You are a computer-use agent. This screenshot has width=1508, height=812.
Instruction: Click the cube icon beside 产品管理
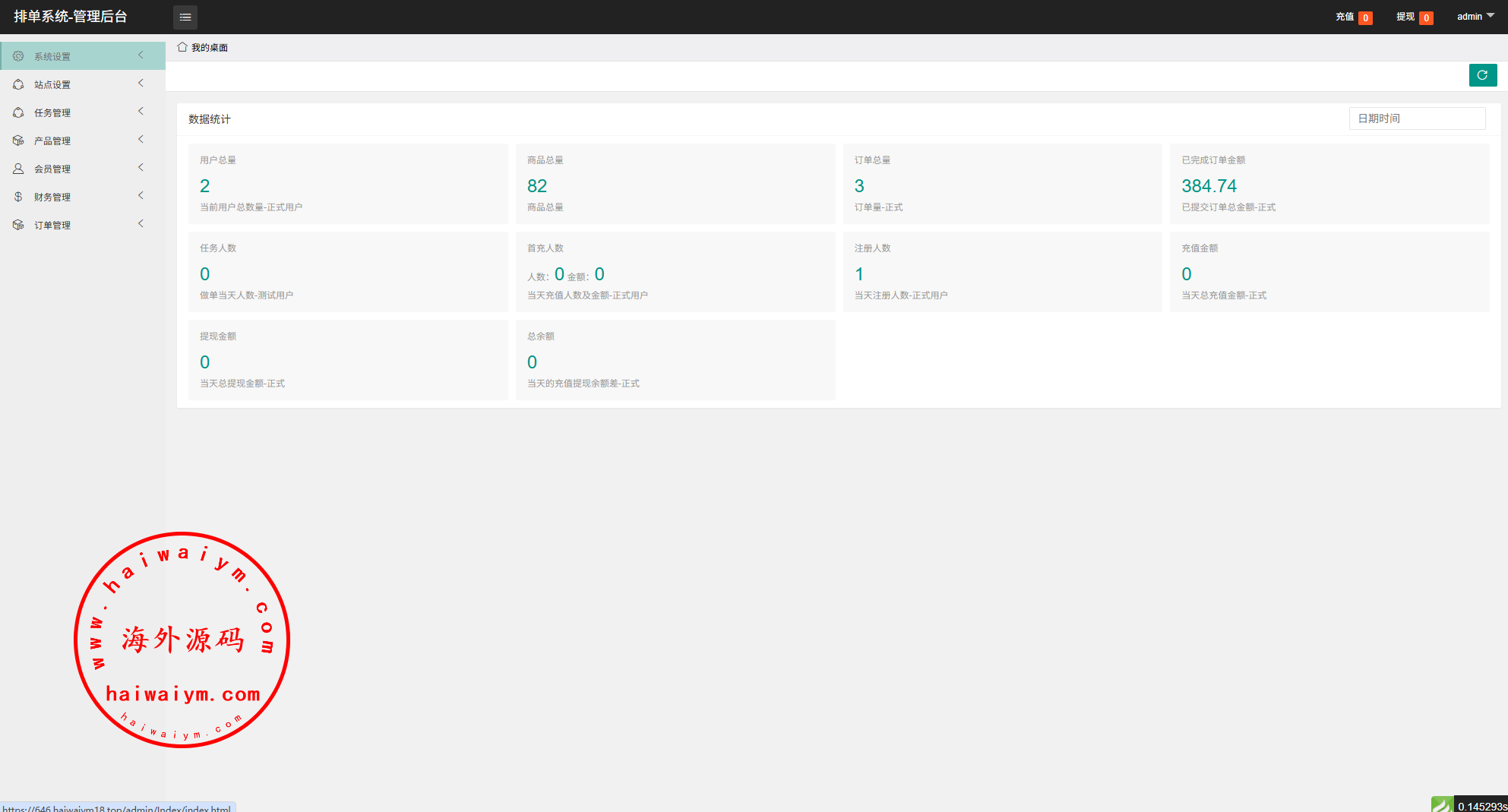18,141
